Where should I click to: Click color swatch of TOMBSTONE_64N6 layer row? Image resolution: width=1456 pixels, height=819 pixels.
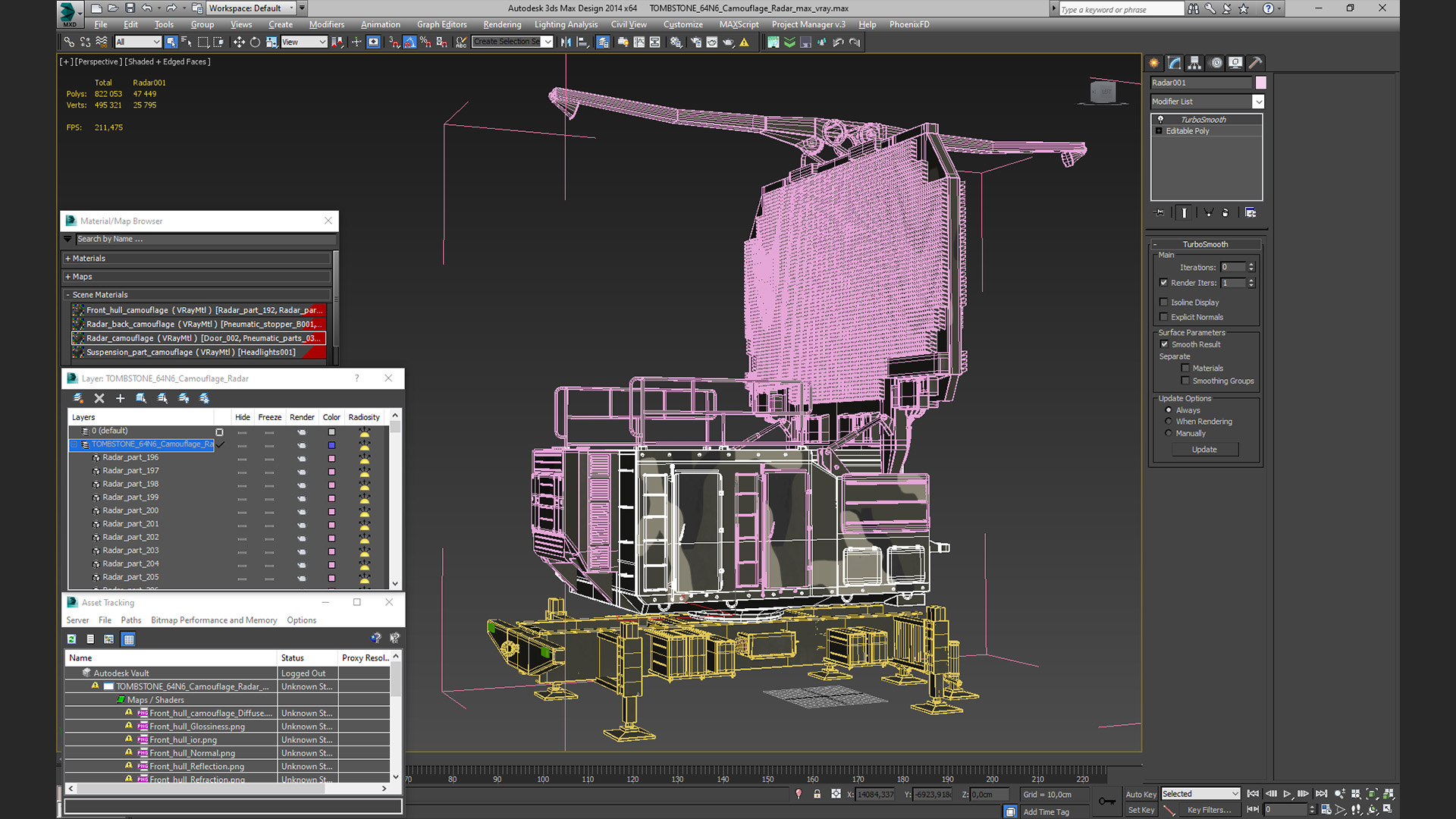click(x=331, y=444)
